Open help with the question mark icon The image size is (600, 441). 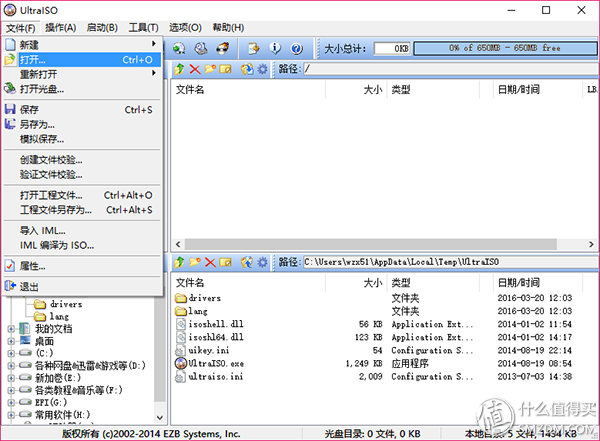(x=297, y=48)
